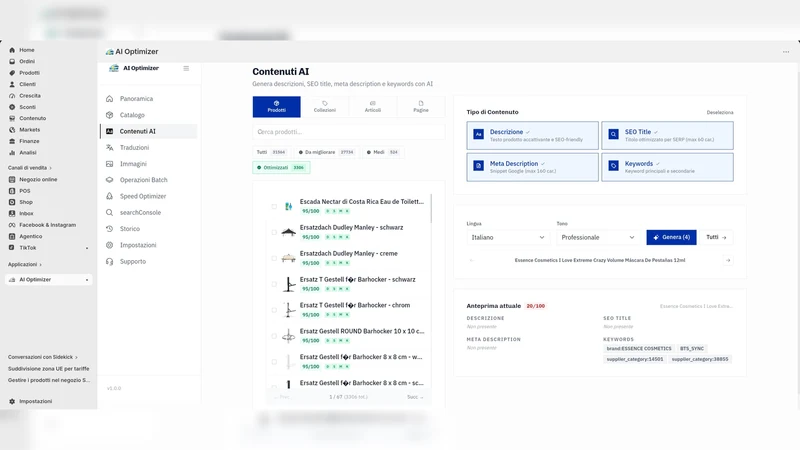Screen dimensions: 800x450
Task: Open Suddivisione zona UE per tariffe
Action: (x=48, y=368)
